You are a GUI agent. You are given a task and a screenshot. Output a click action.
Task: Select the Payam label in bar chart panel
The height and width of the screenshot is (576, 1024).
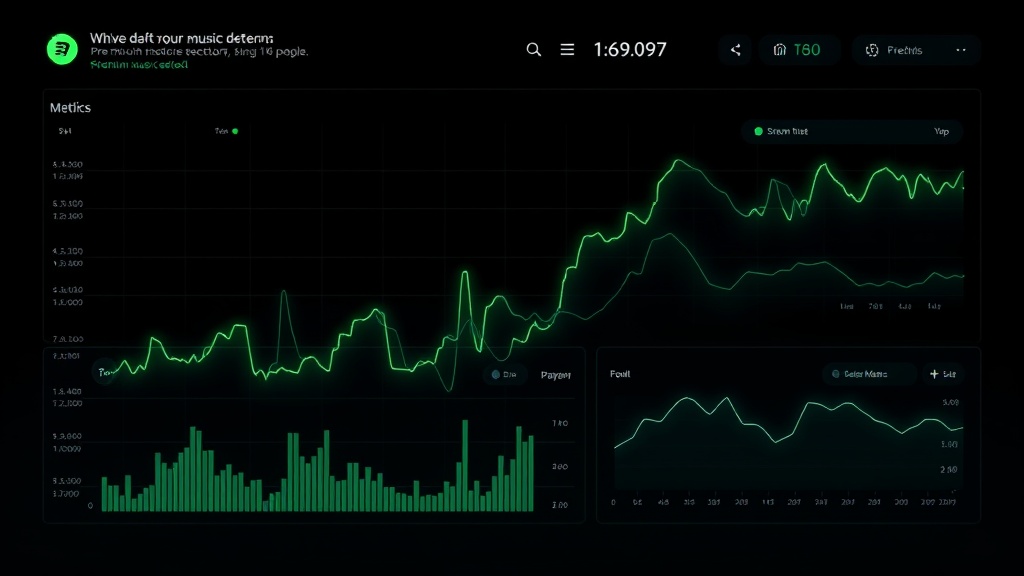click(x=556, y=375)
